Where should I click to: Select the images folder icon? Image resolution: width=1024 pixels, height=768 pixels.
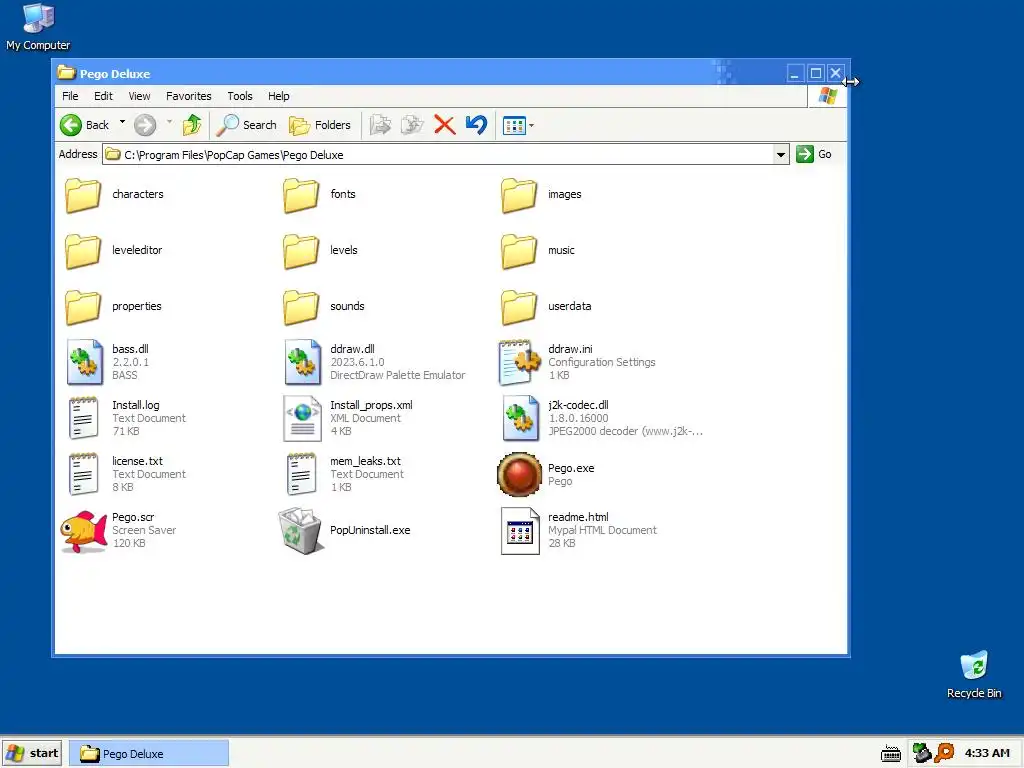(519, 195)
